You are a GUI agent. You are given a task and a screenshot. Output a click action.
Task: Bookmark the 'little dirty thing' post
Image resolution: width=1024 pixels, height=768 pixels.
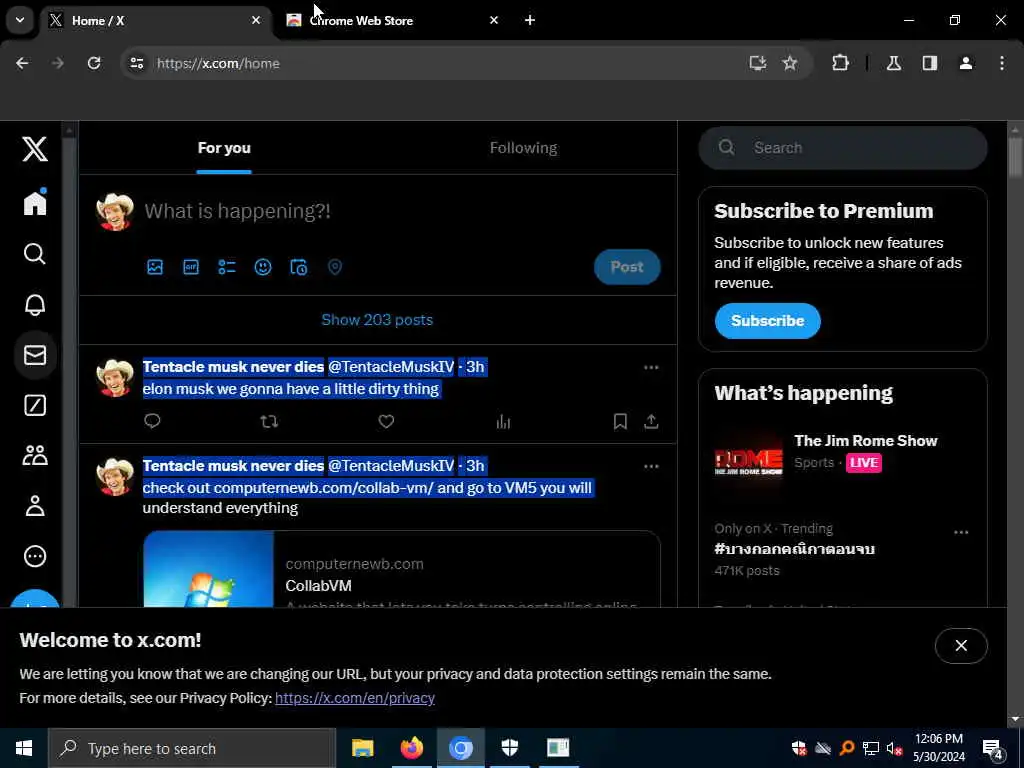tap(620, 421)
